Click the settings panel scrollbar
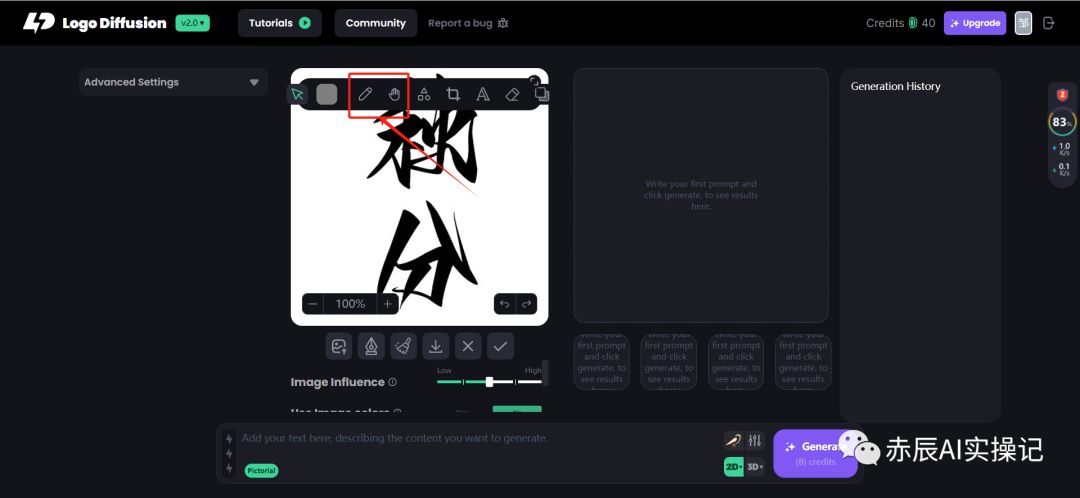The width and height of the screenshot is (1080, 498). [546, 372]
